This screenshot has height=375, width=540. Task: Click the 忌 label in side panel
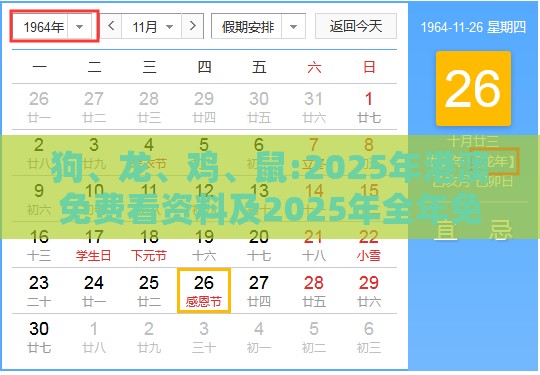coord(501,230)
